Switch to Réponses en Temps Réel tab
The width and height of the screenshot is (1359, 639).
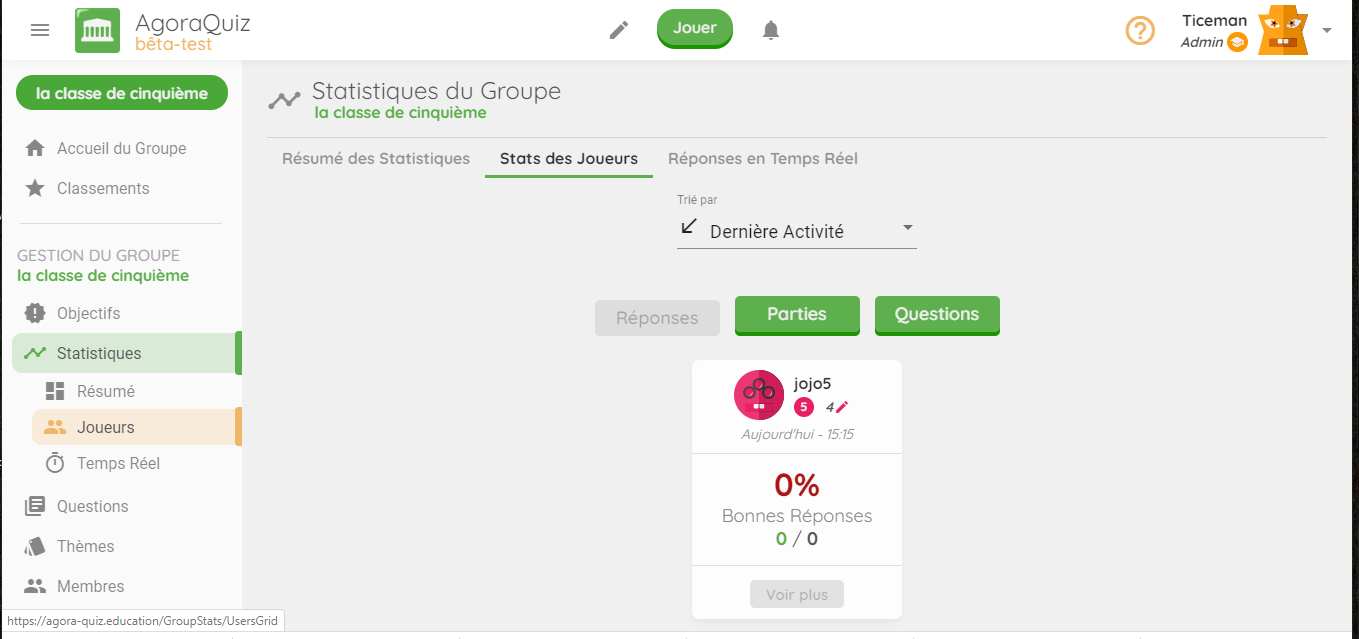pyautogui.click(x=763, y=158)
